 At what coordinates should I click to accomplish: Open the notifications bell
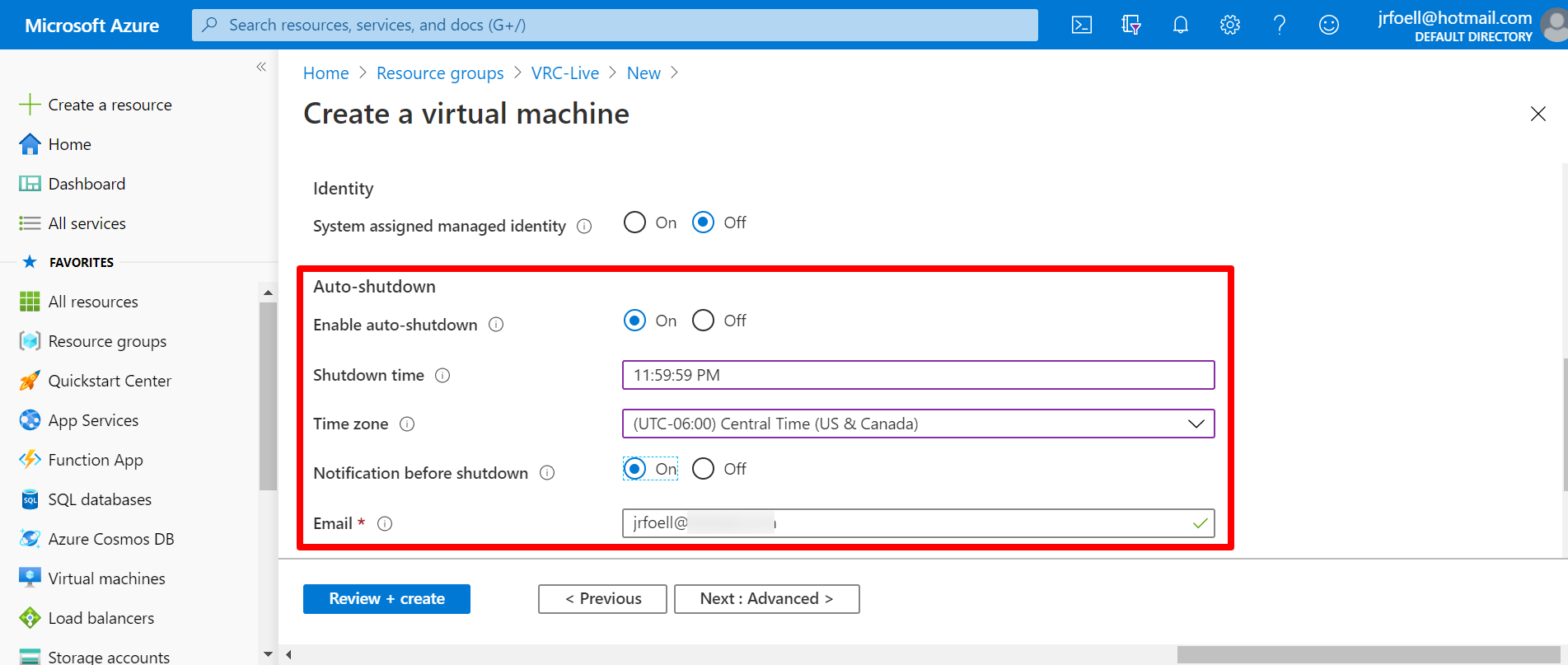coord(1181,25)
